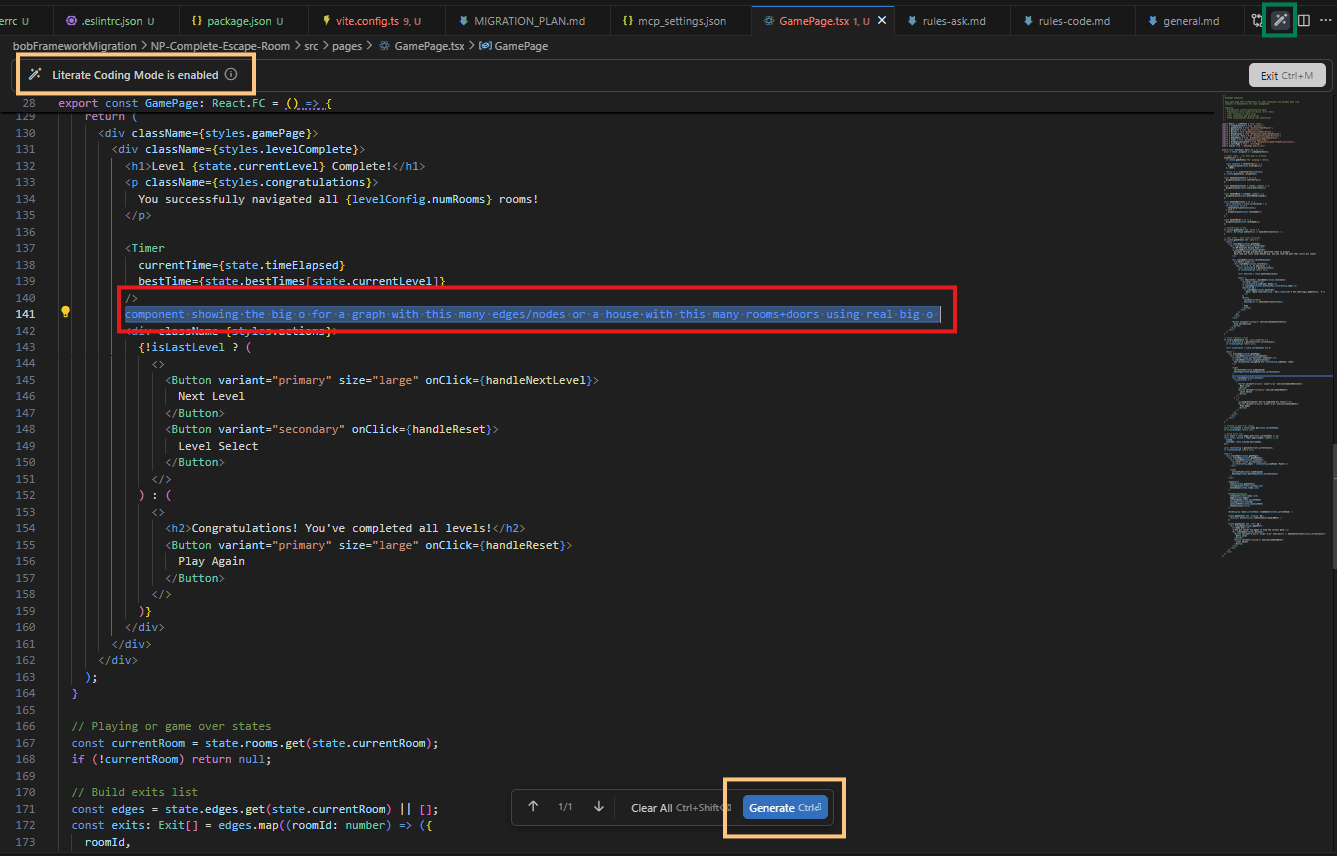Click the magic wand Literate Coding icon

pos(1279,20)
